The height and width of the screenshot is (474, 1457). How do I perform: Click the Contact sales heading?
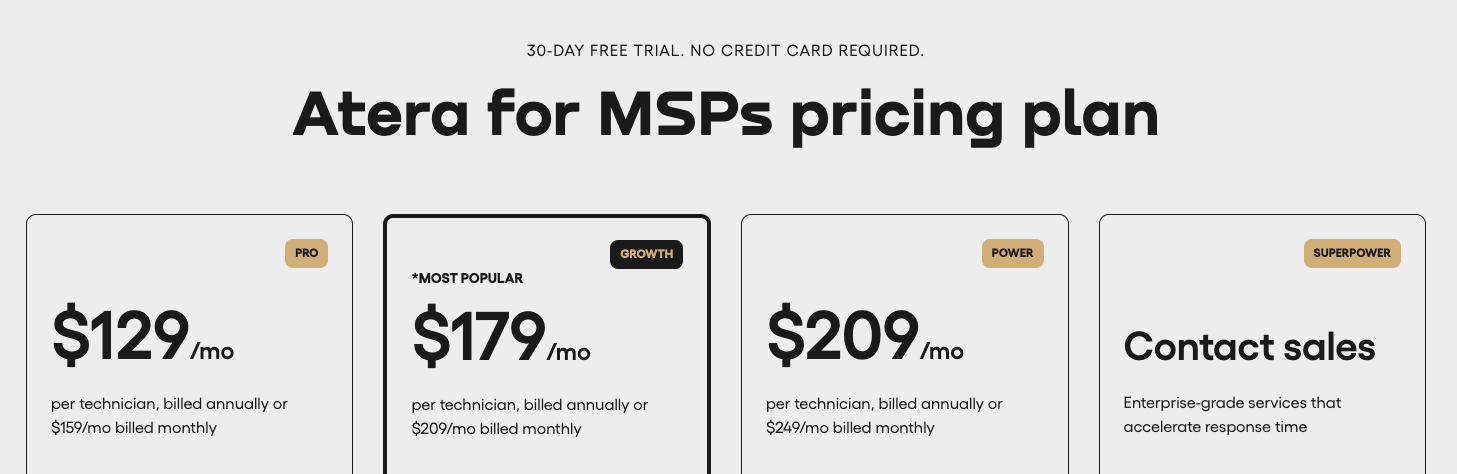1249,347
